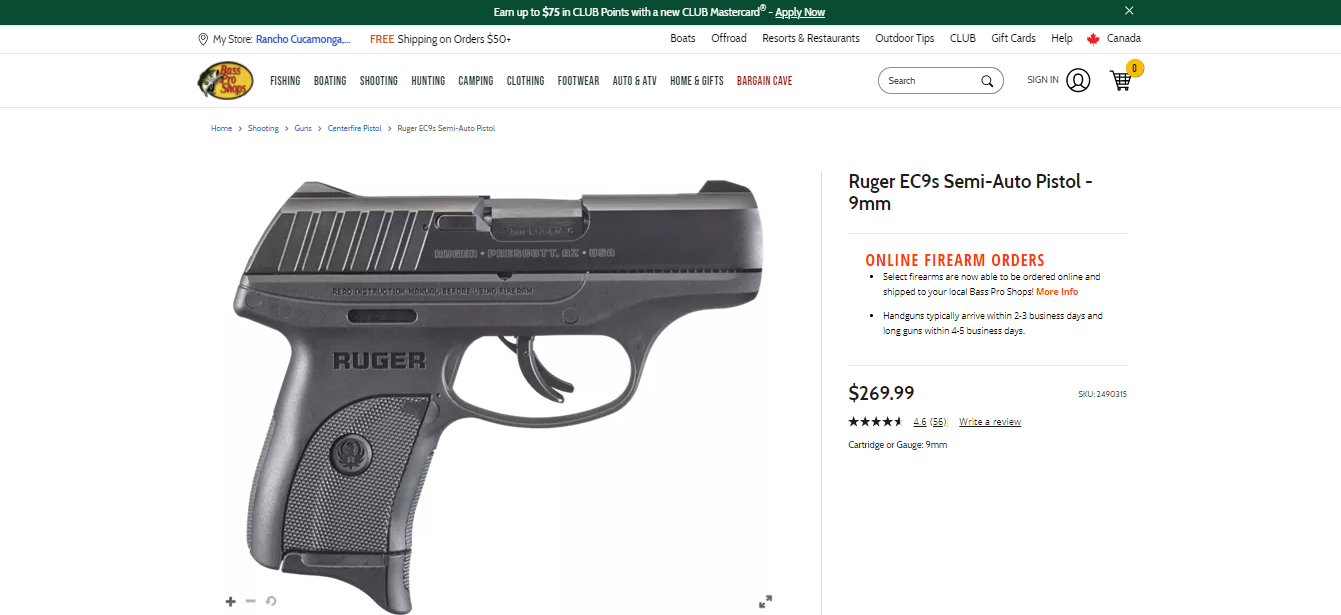The height and width of the screenshot is (615, 1341).
Task: Click the Centerfire Pistol breadcrumb
Action: (x=355, y=128)
